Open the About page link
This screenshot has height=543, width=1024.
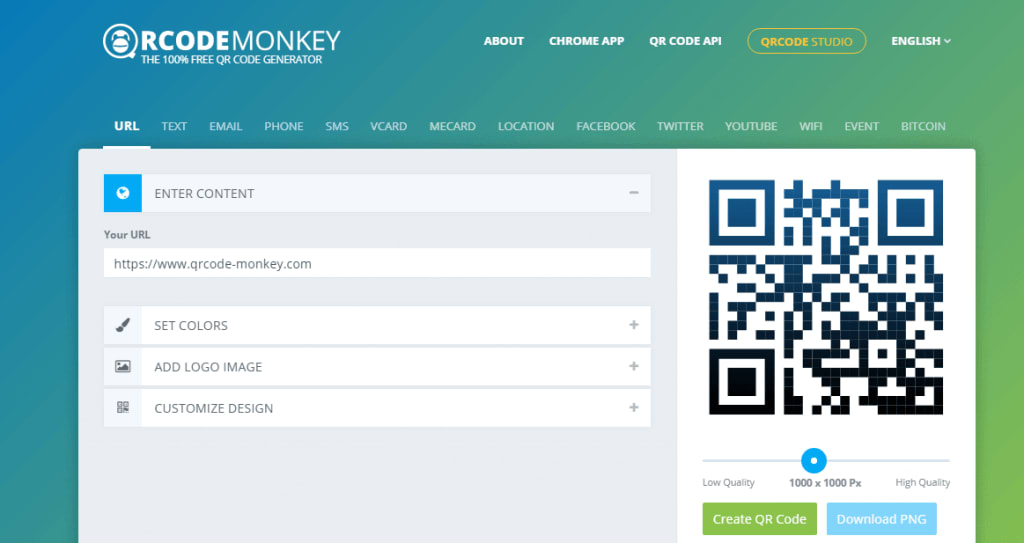point(504,41)
